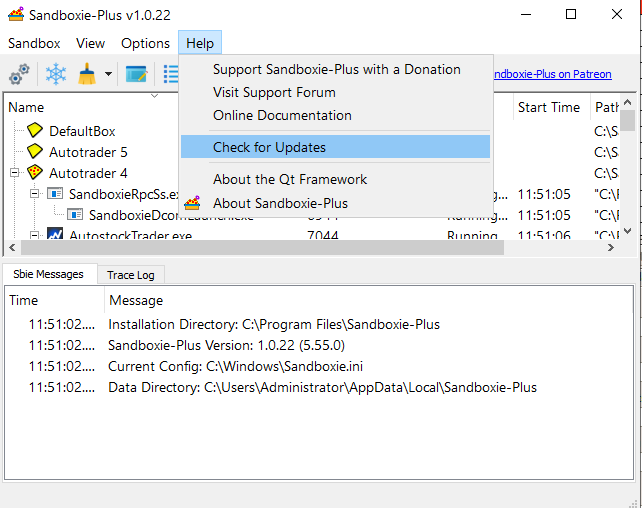Open About Sandboxie-Plus from Help menu
The image size is (642, 508).
[x=279, y=203]
